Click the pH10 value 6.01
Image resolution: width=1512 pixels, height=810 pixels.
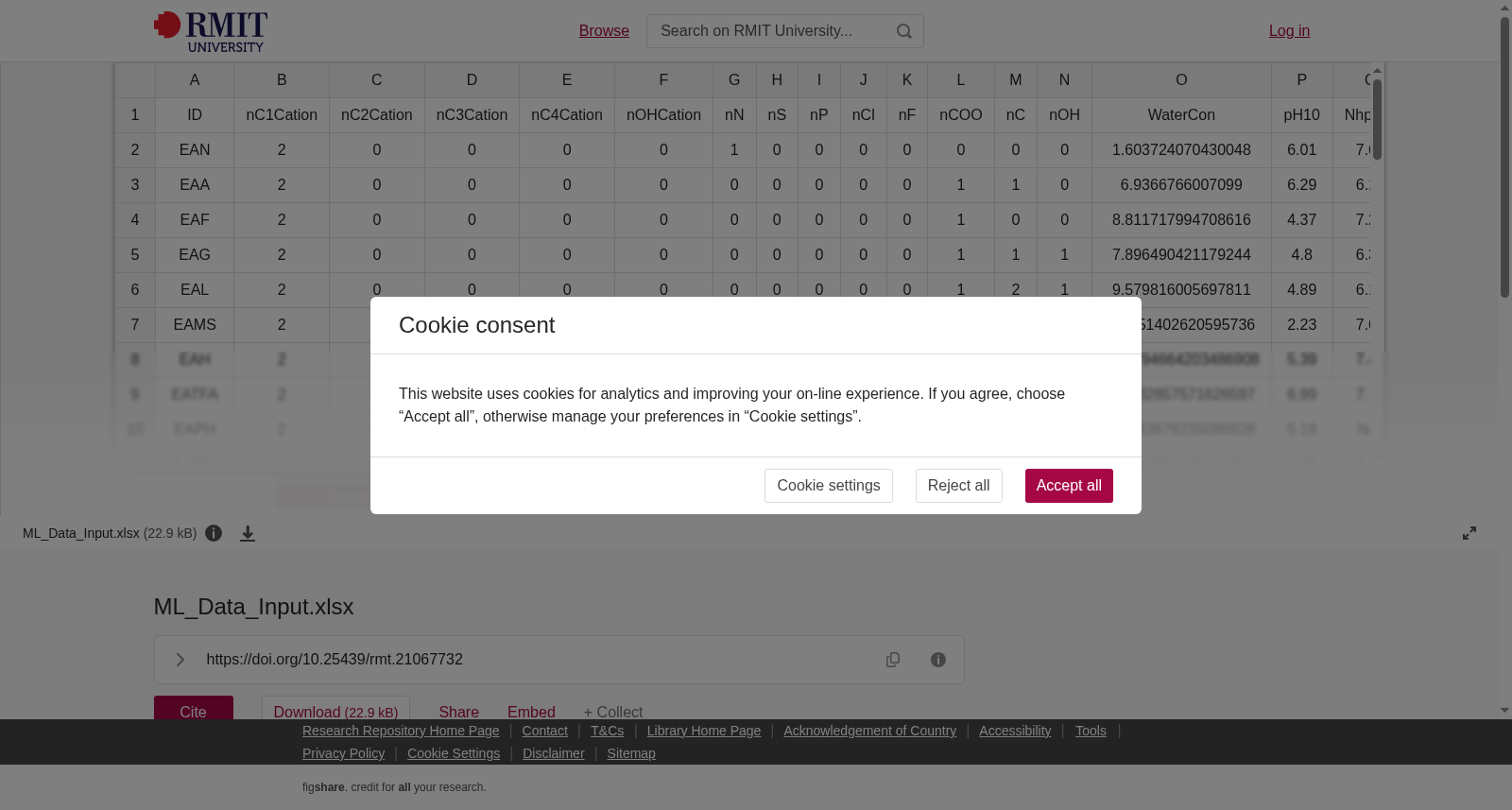[1301, 150]
